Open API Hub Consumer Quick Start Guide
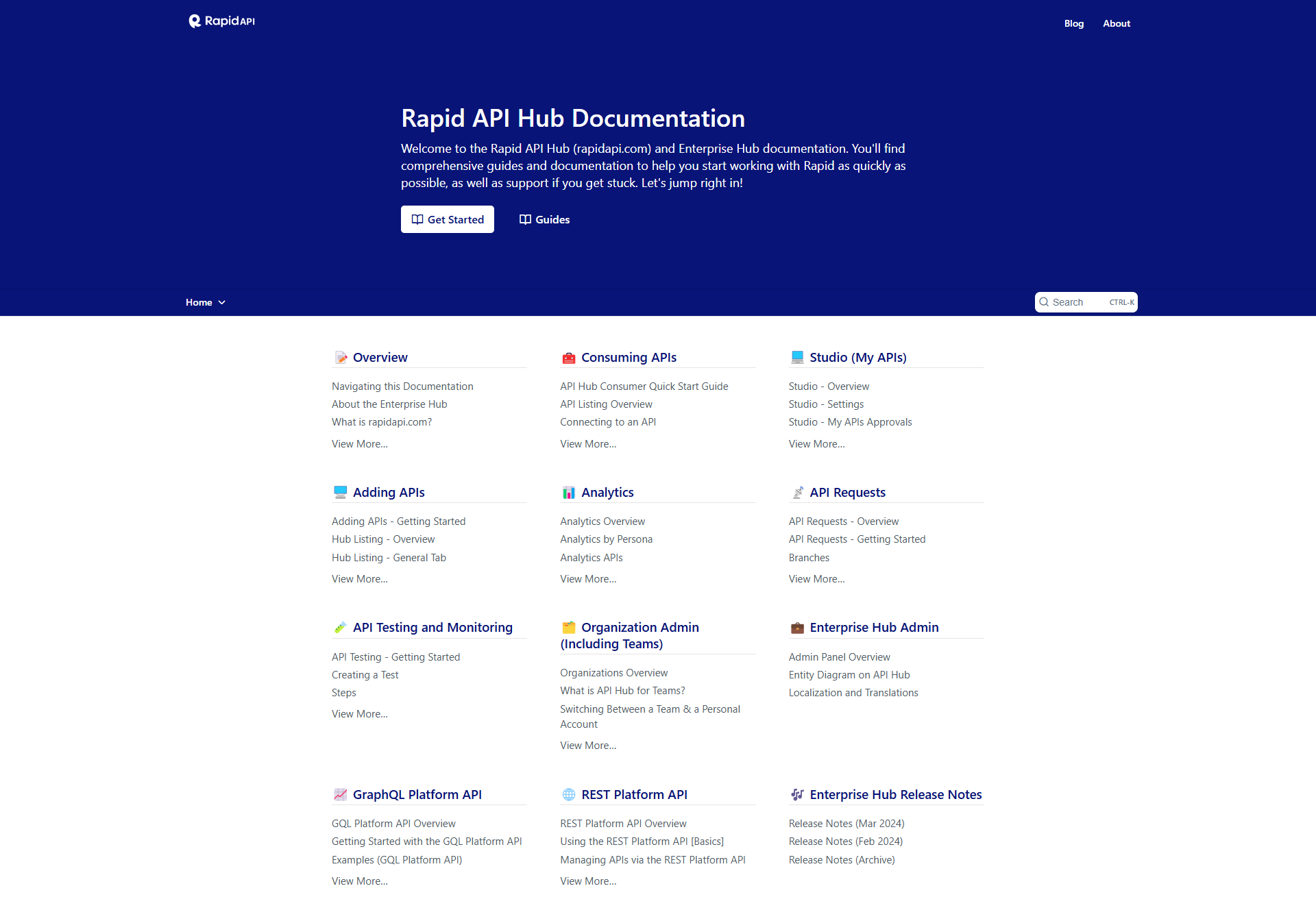The height and width of the screenshot is (921, 1316). coord(644,386)
